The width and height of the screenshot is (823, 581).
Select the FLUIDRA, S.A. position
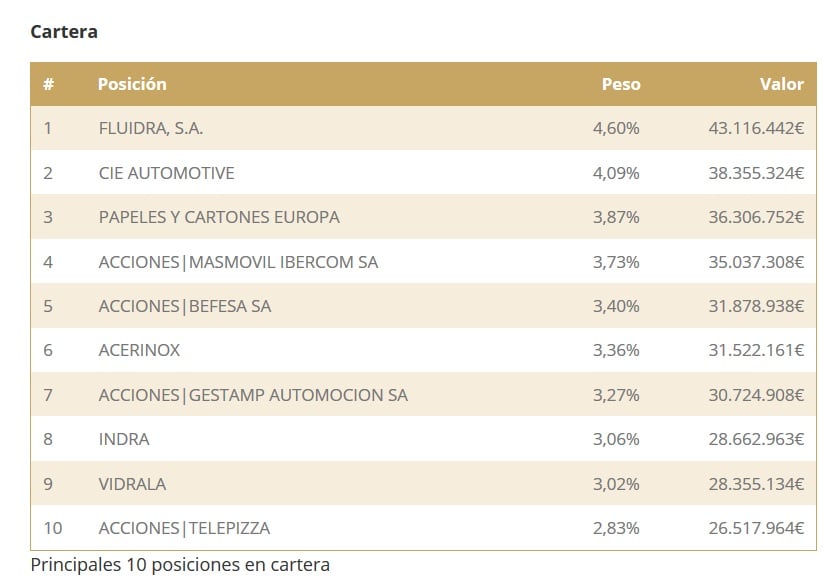(x=151, y=128)
